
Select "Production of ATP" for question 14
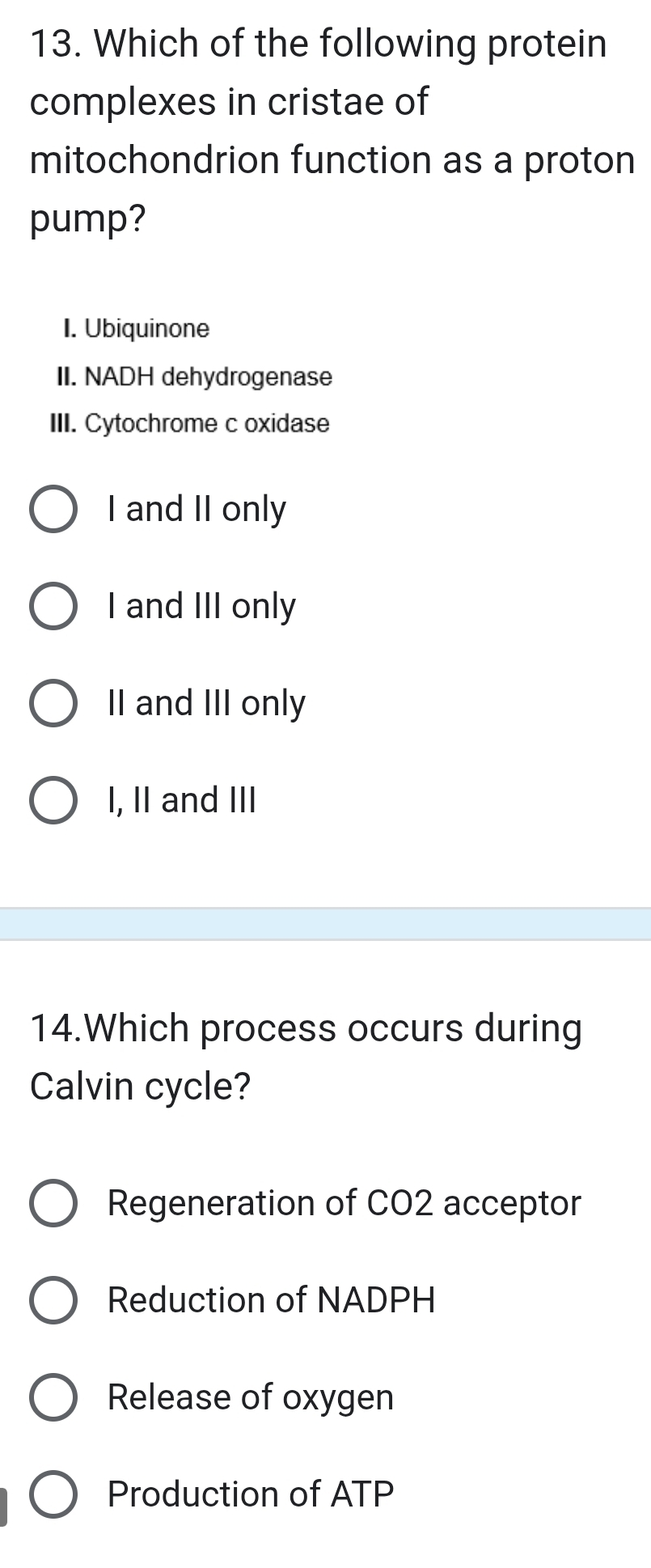(53, 1494)
